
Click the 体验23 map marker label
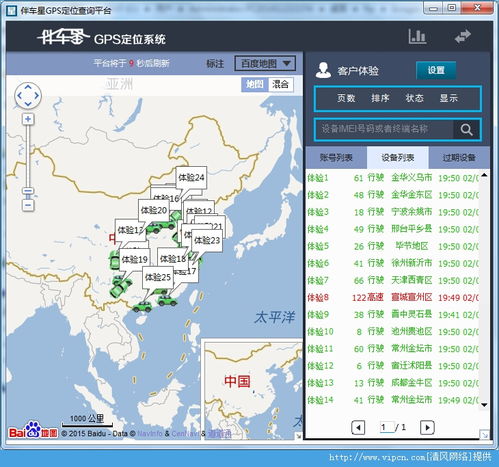[x=207, y=240]
